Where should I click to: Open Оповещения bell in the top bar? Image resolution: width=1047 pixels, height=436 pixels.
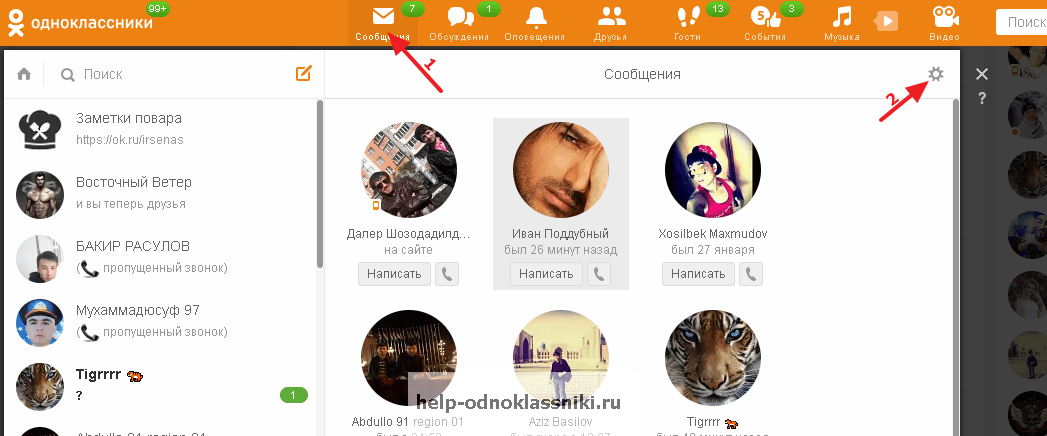535,23
